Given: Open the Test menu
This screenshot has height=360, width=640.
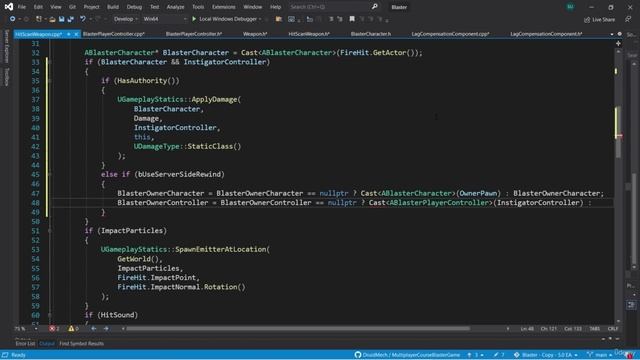Looking at the screenshot, I should tap(154, 7).
